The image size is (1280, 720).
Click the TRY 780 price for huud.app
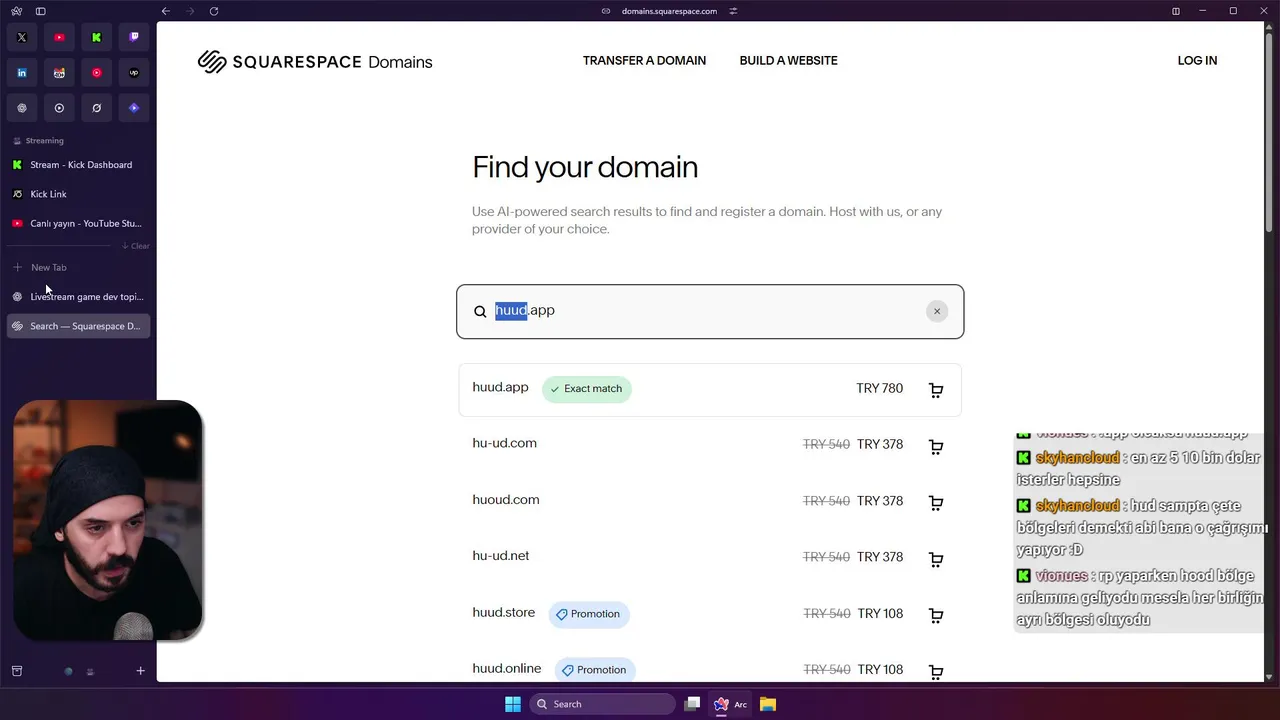coord(879,389)
